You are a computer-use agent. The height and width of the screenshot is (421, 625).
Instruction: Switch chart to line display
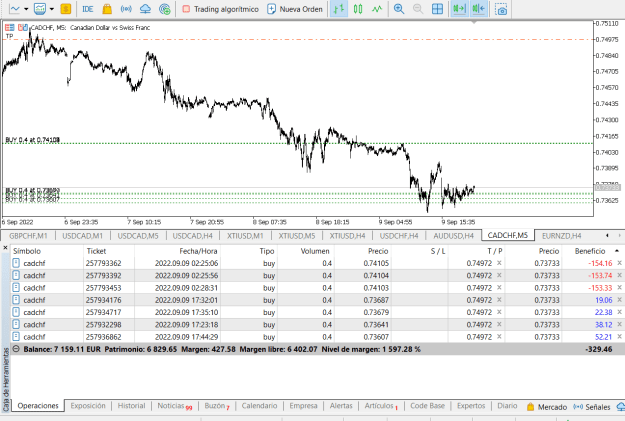coord(377,9)
